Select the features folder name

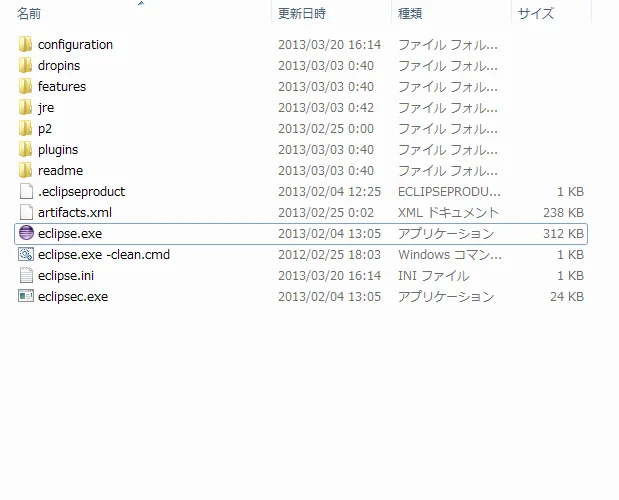pyautogui.click(x=62, y=86)
